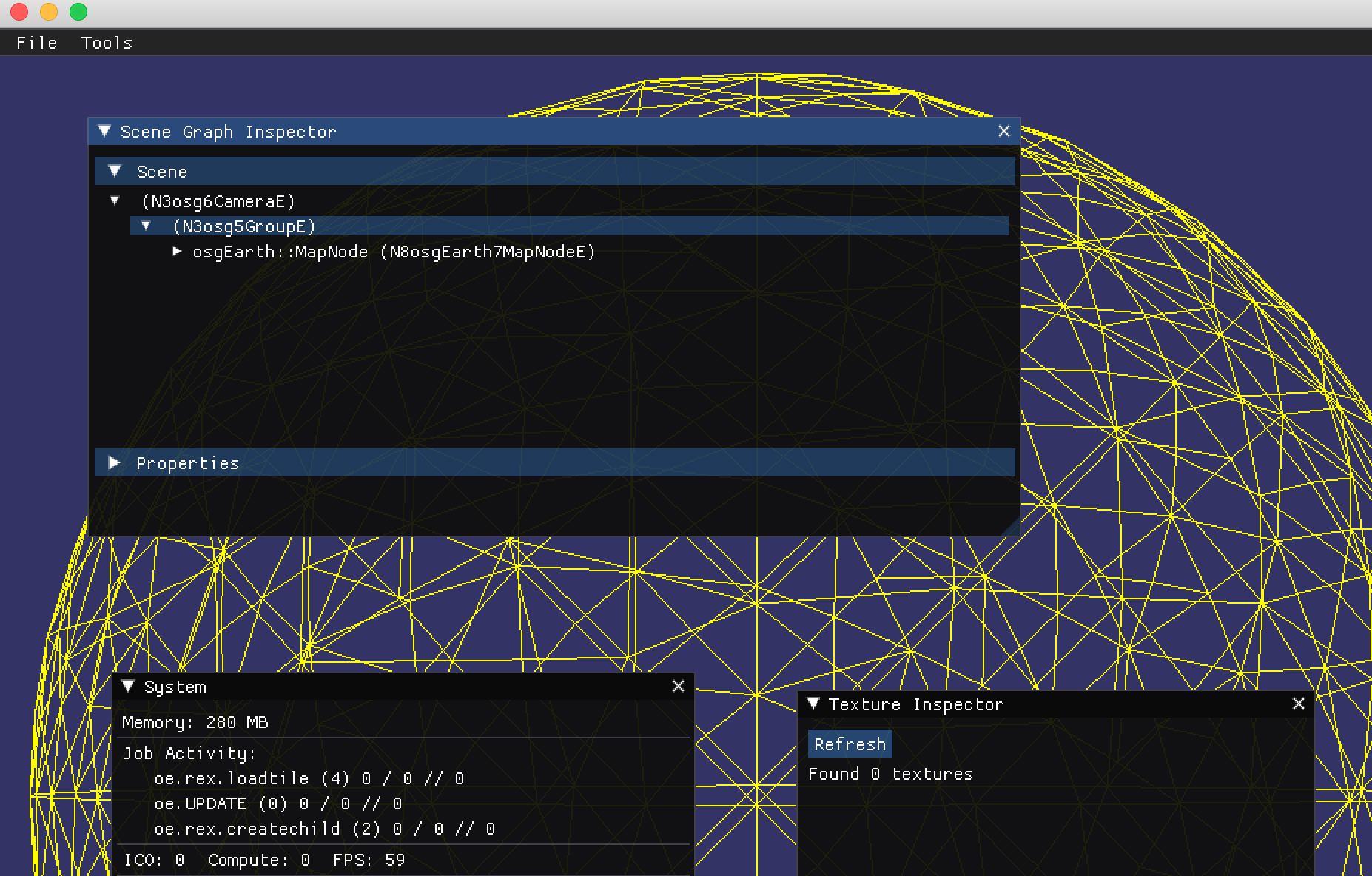Click the Scene Graph Inspector title bar
Viewport: 1372px width, 876px height.
[x=554, y=132]
